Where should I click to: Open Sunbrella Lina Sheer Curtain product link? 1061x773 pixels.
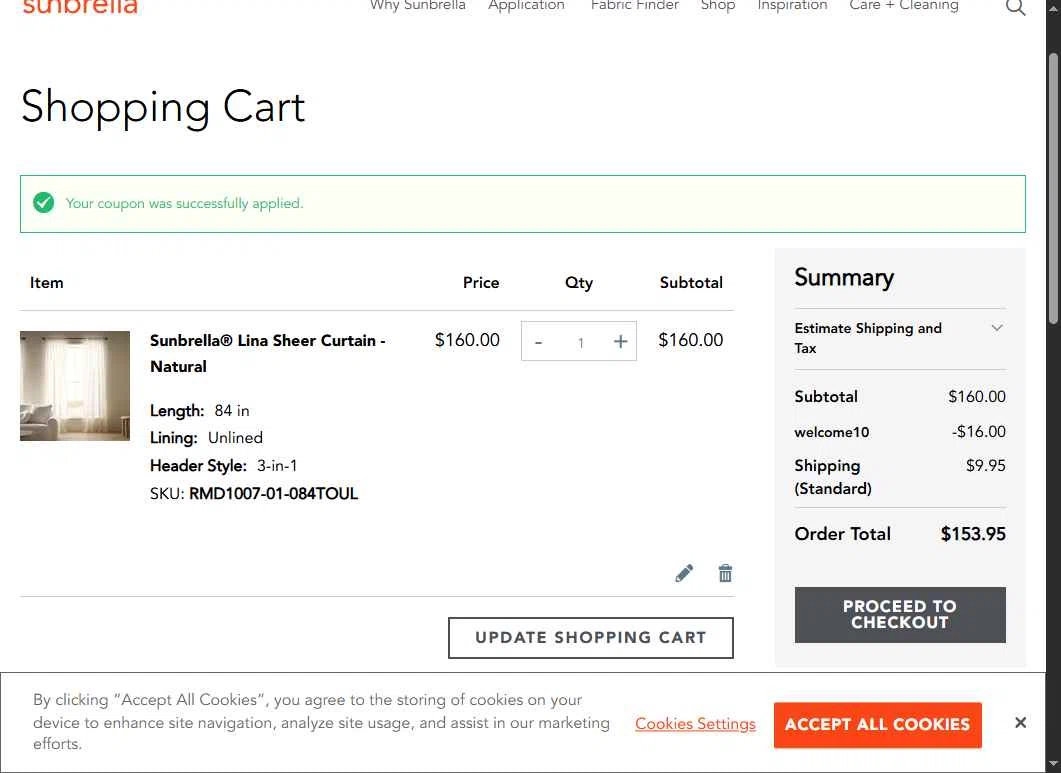pos(267,353)
